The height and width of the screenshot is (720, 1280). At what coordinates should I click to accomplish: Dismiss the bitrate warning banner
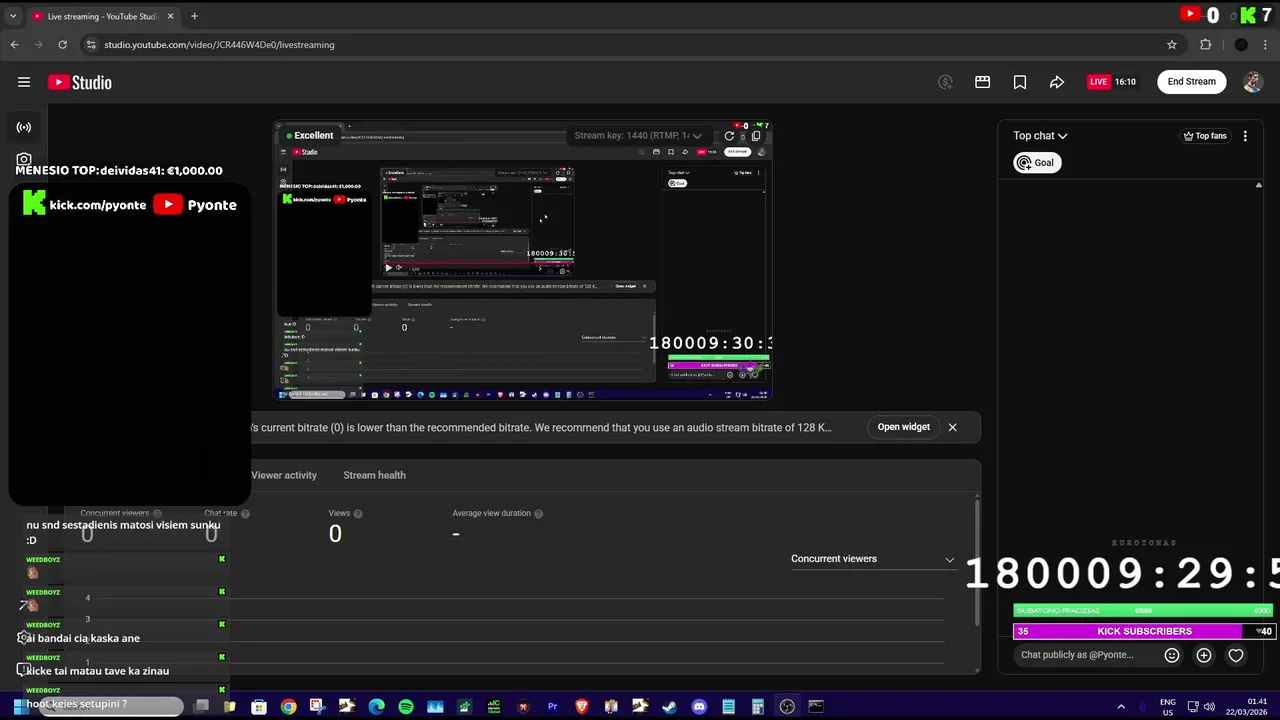[952, 427]
